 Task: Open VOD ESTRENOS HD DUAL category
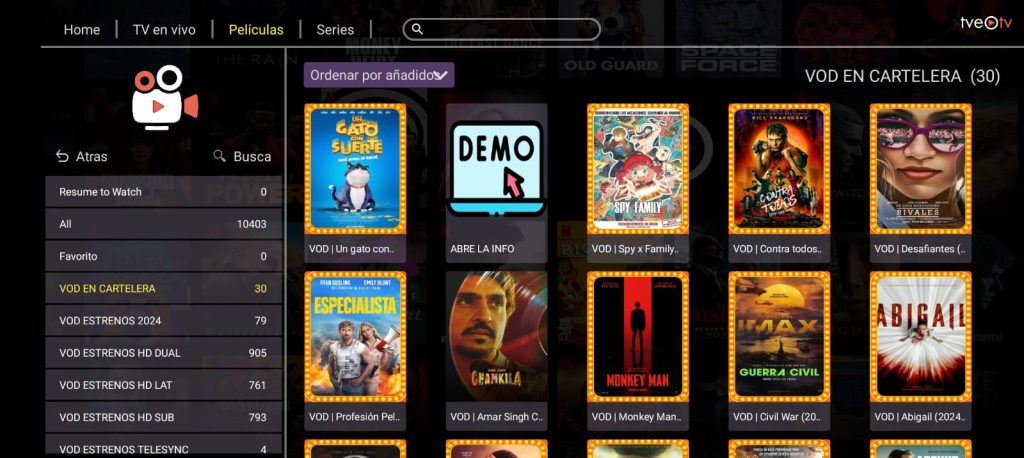[x=163, y=353]
